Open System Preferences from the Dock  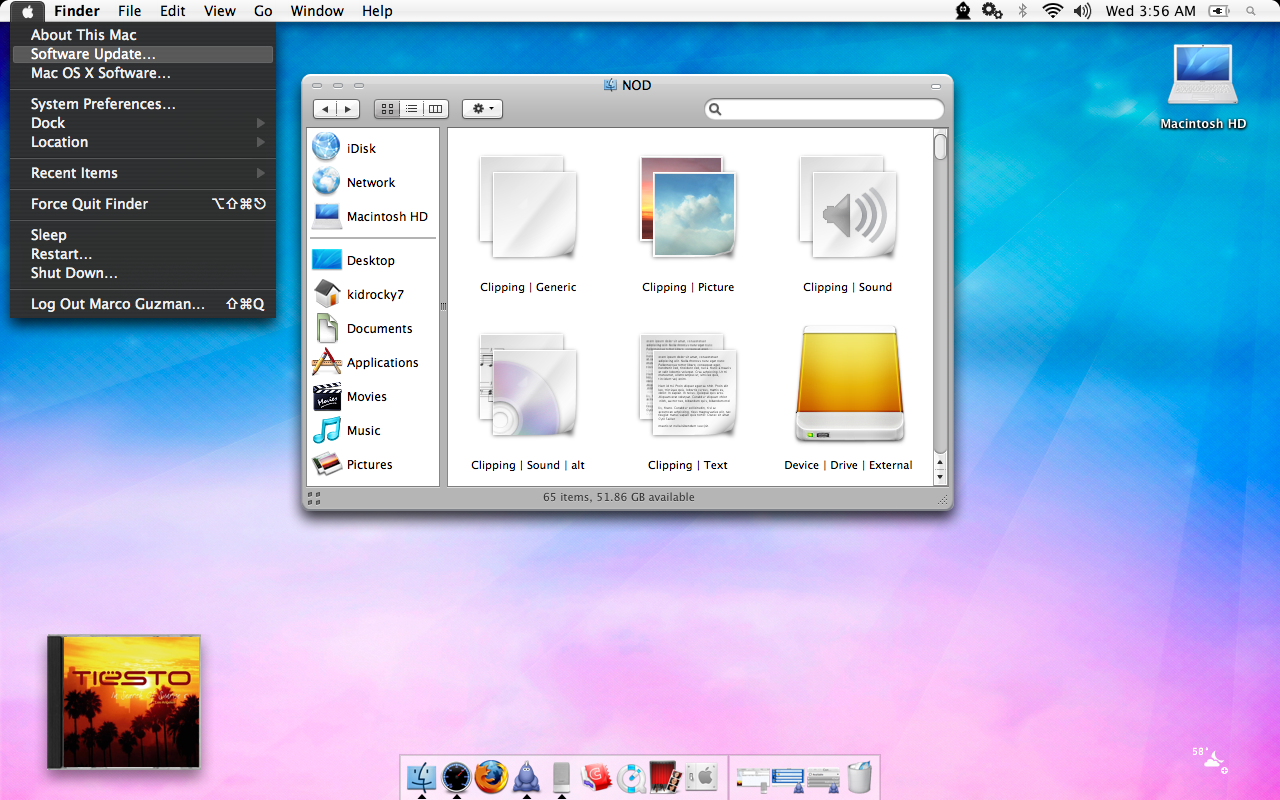point(701,777)
